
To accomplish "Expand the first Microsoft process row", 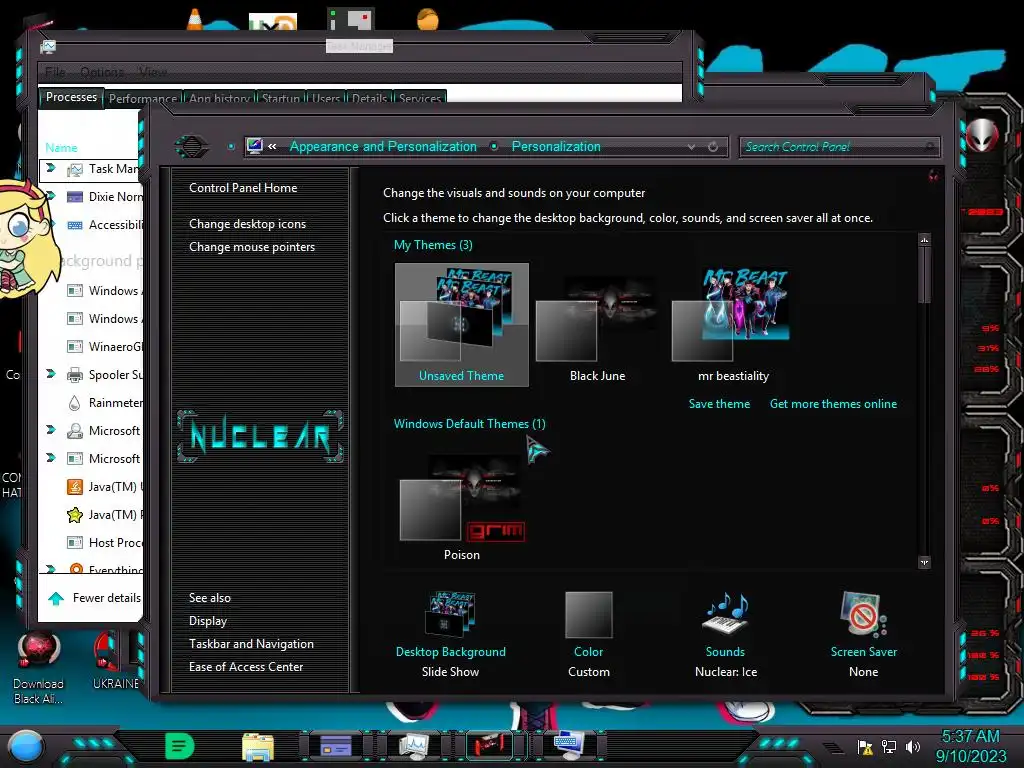I will 51,430.
